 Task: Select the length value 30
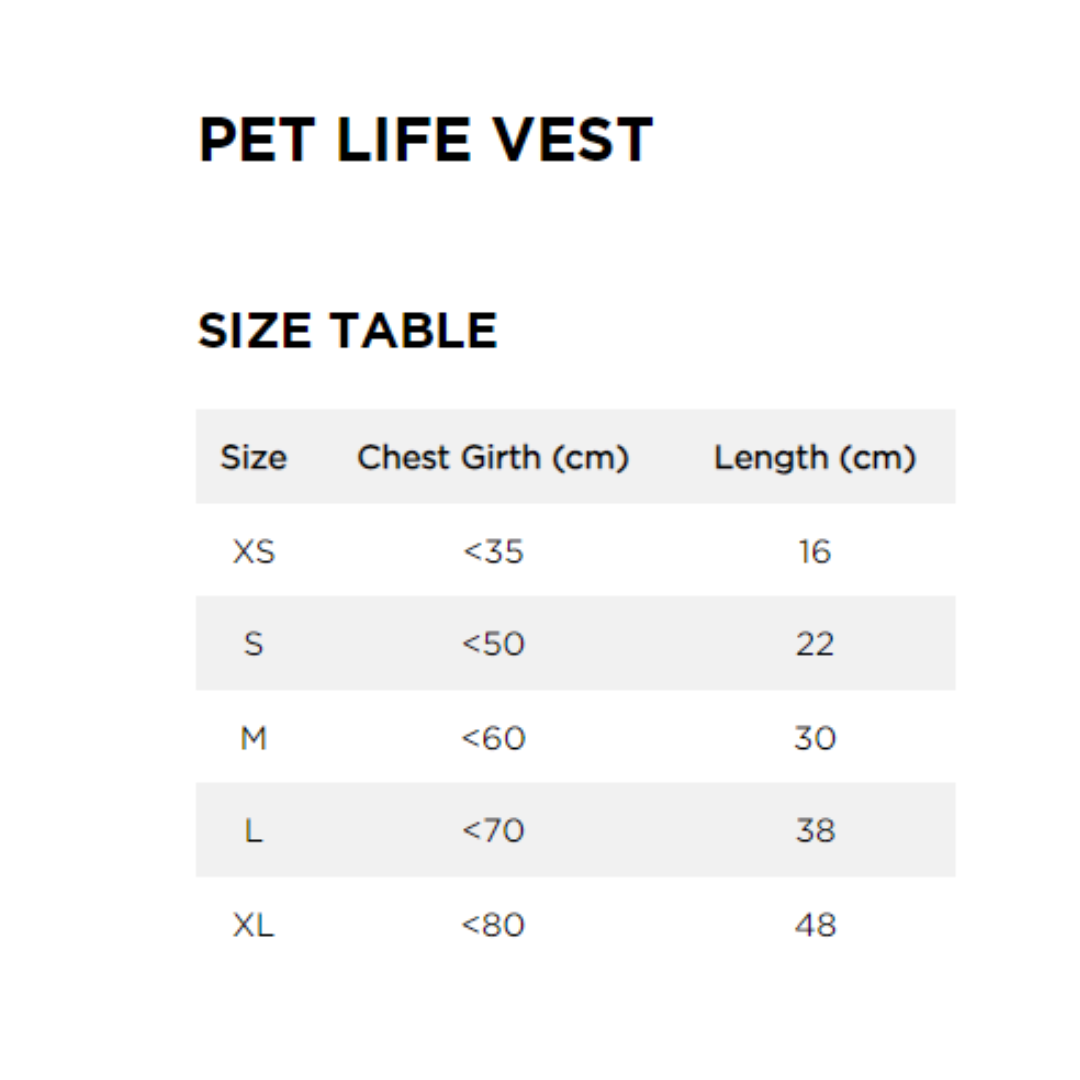(x=815, y=738)
